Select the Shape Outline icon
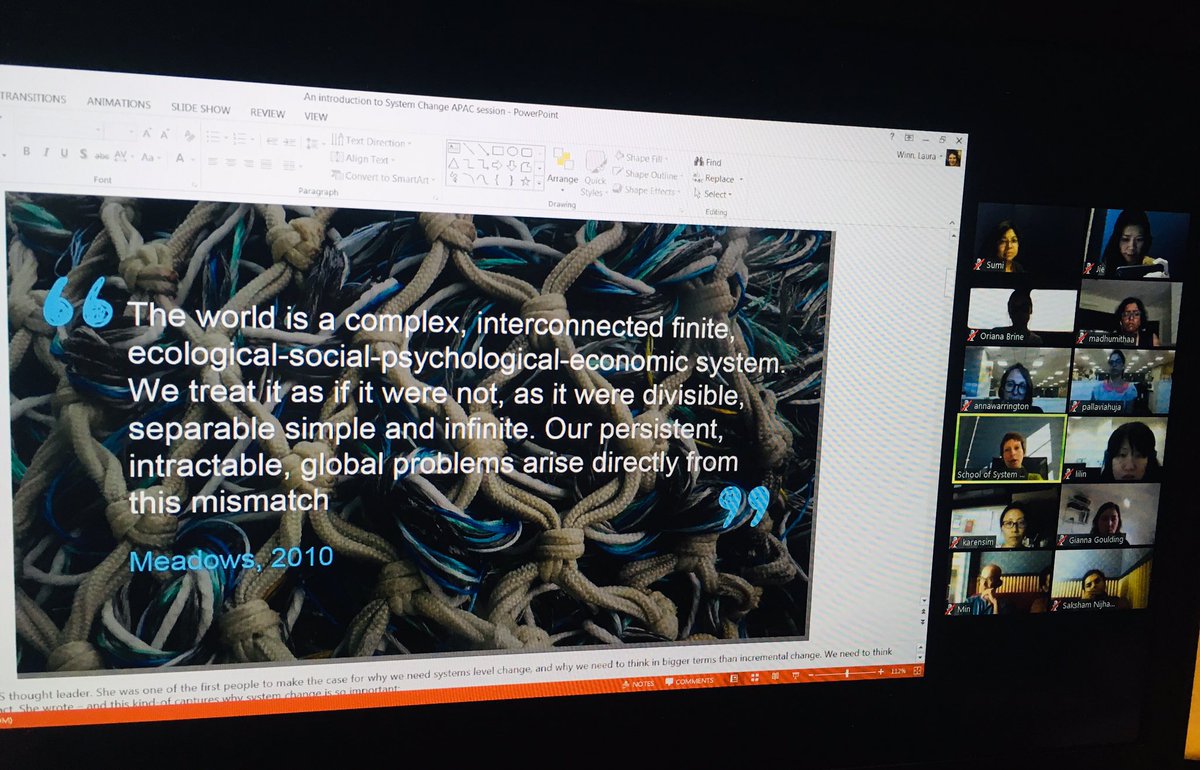Image resolution: width=1200 pixels, height=770 pixels. tap(616, 173)
